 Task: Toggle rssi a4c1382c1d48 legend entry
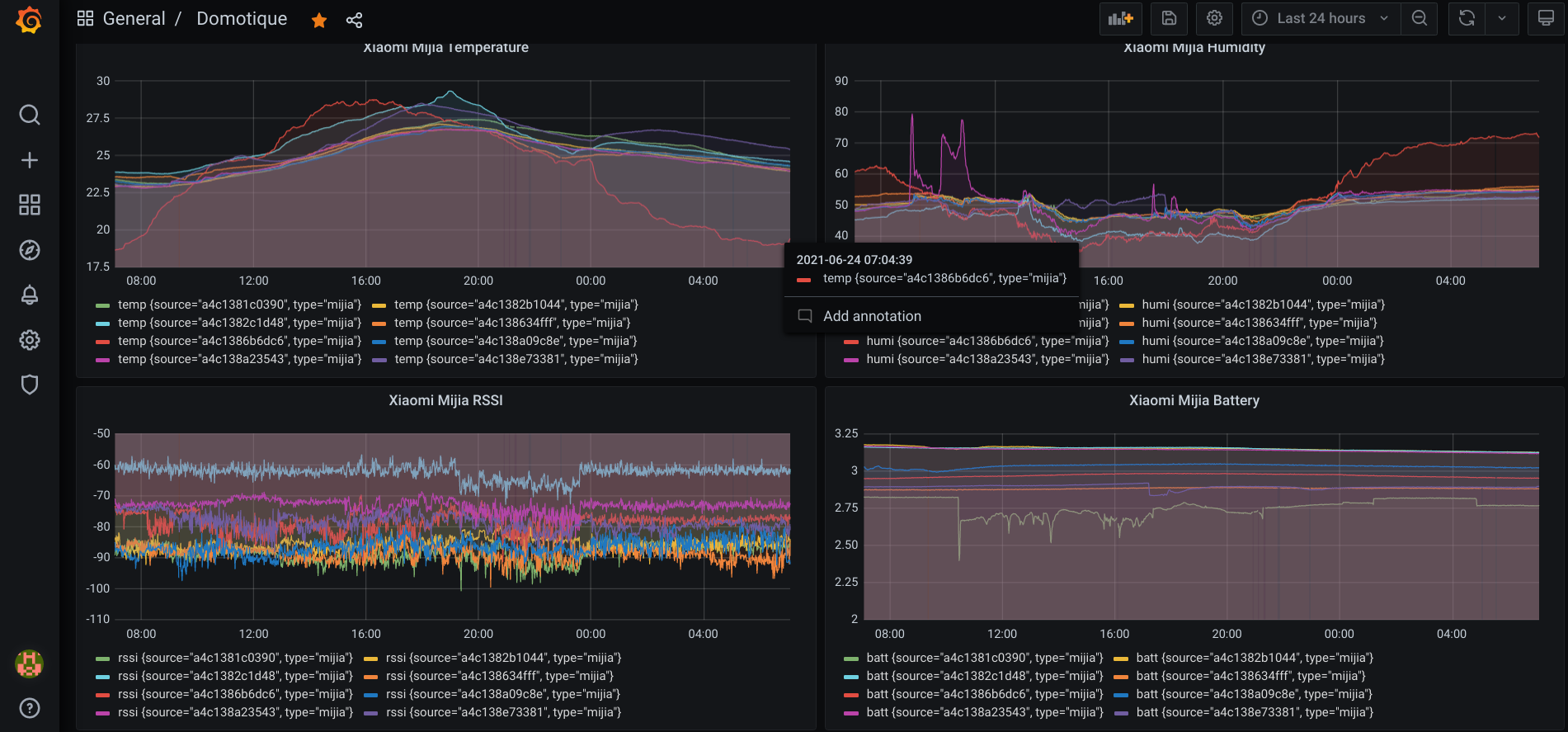235,676
